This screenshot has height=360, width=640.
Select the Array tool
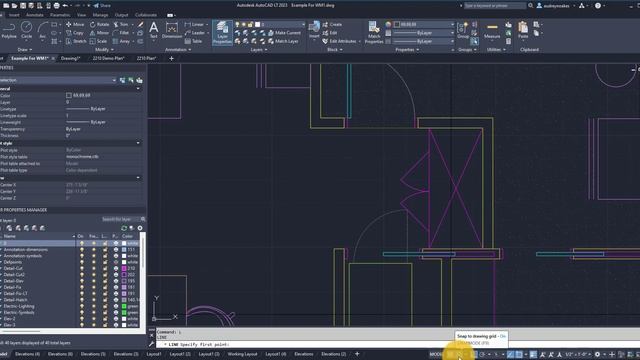(121, 41)
